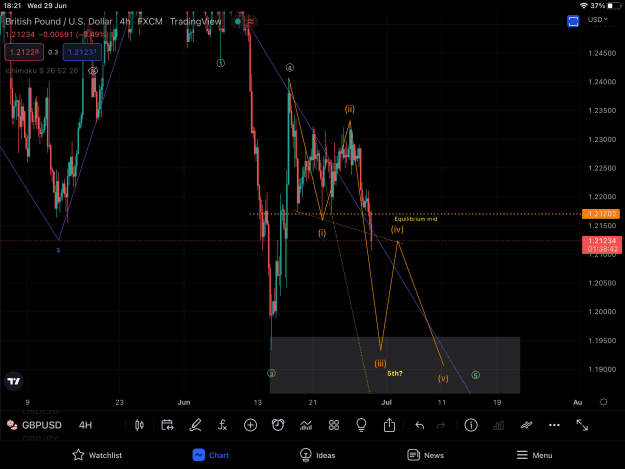Select the drawing pencil tool
The height and width of the screenshot is (469, 625).
[195, 425]
